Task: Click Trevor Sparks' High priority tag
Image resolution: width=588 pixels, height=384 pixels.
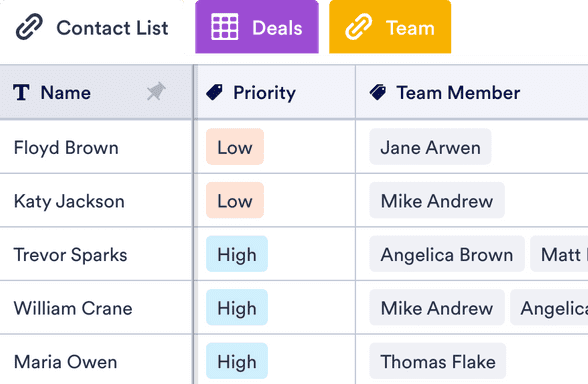Action: 237,254
